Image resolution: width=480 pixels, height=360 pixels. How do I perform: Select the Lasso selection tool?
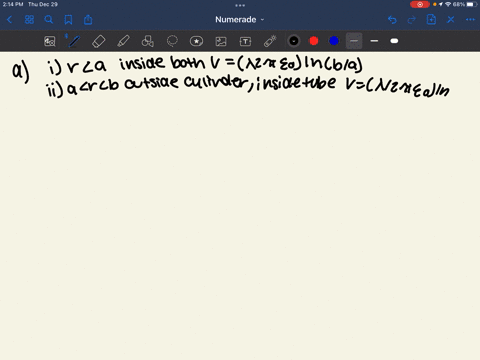(x=172, y=41)
